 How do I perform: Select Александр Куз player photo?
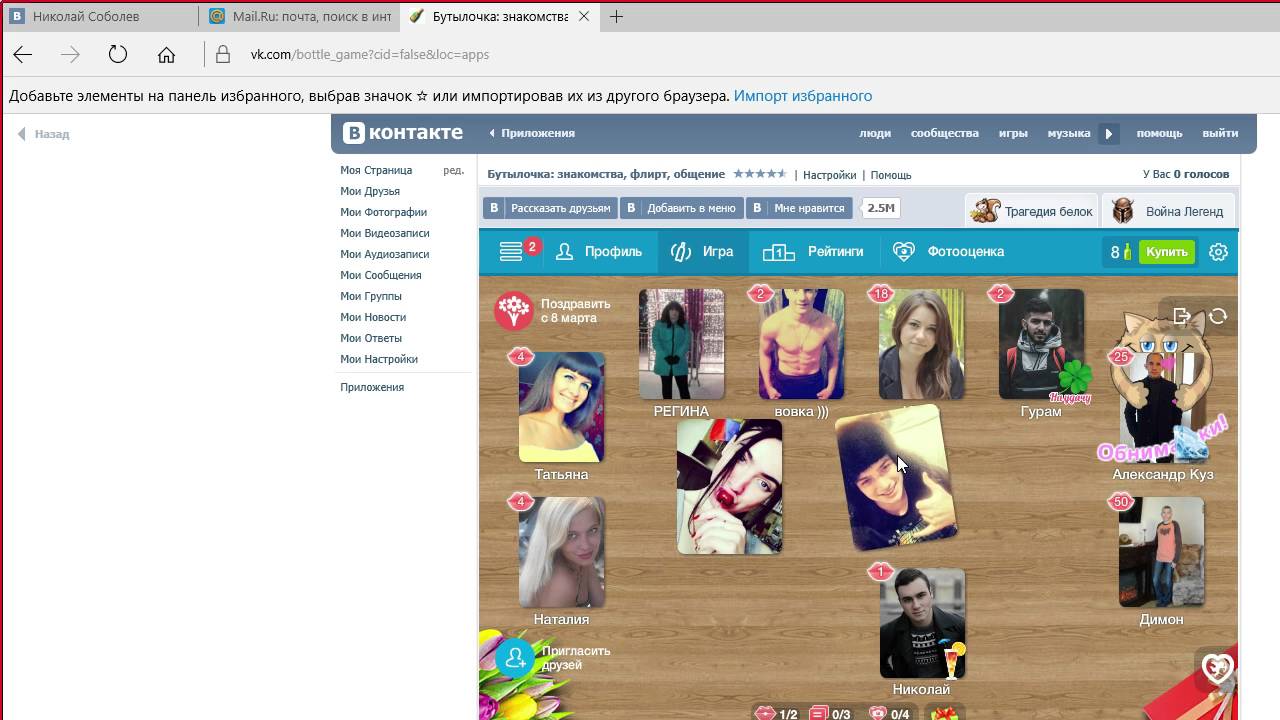[x=1161, y=407]
